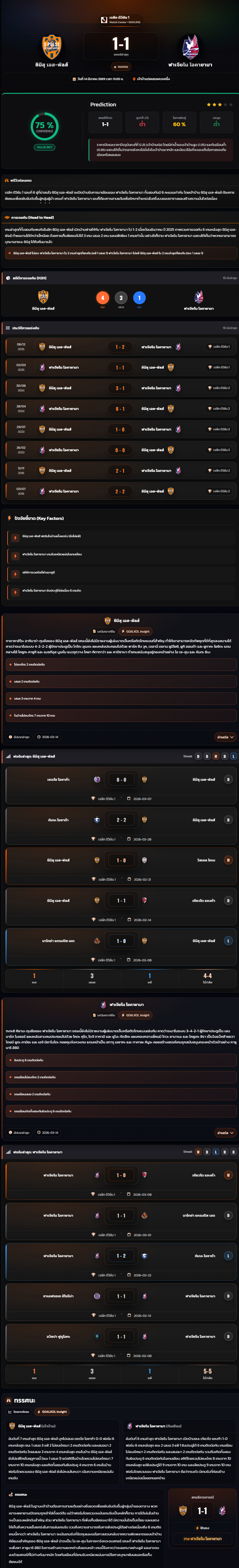Click the J-League Division 1 Match Center badge
239x1568 pixels.
(120, 20)
